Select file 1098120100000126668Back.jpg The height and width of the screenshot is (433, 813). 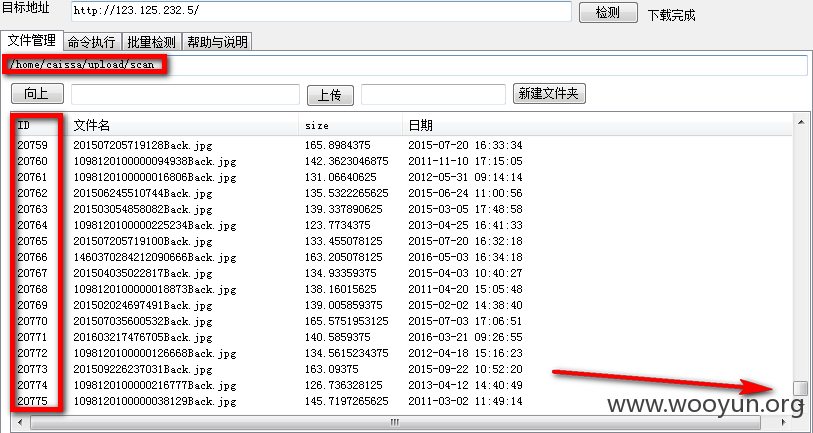coord(155,354)
